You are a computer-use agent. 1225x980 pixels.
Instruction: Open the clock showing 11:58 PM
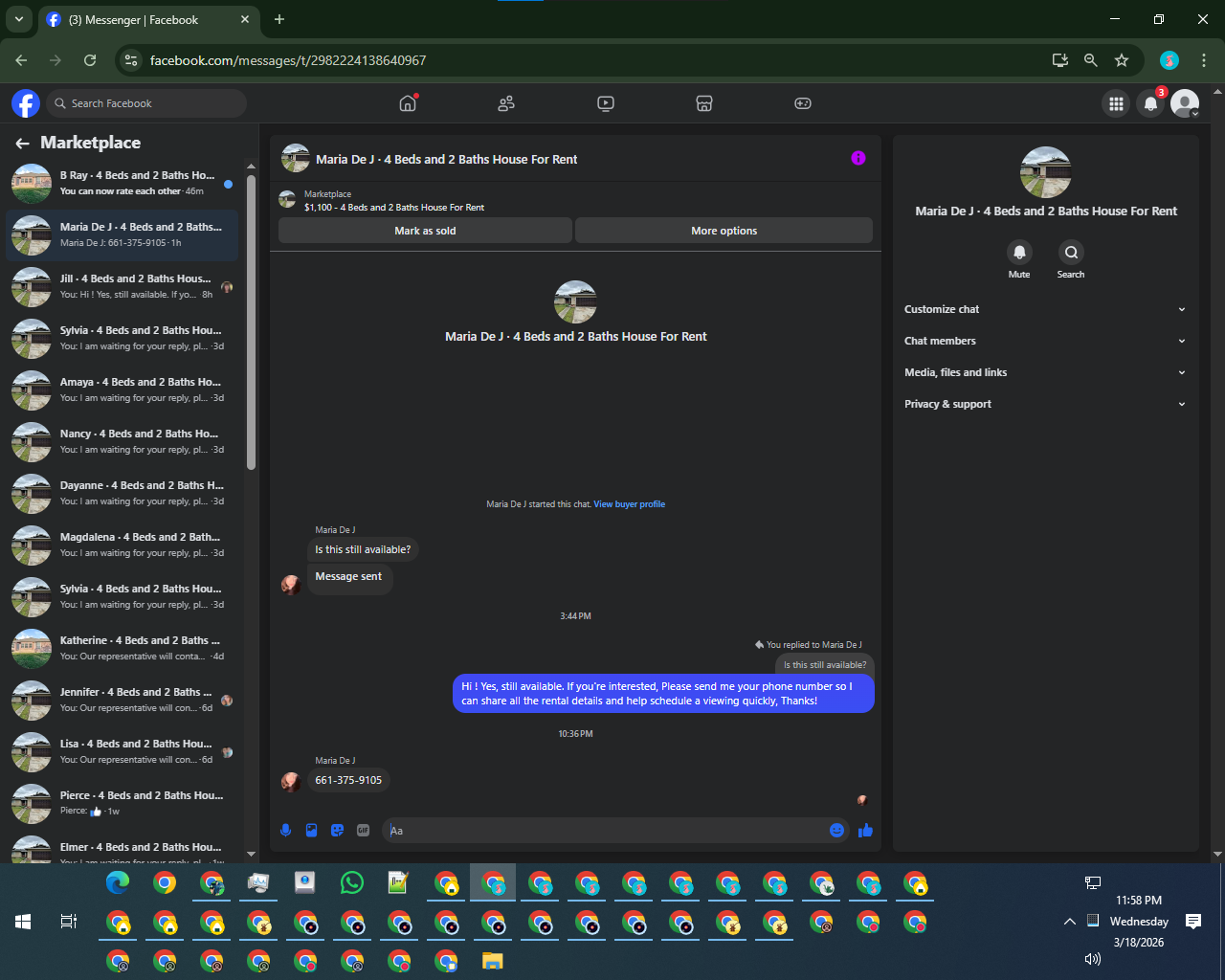tap(1139, 901)
